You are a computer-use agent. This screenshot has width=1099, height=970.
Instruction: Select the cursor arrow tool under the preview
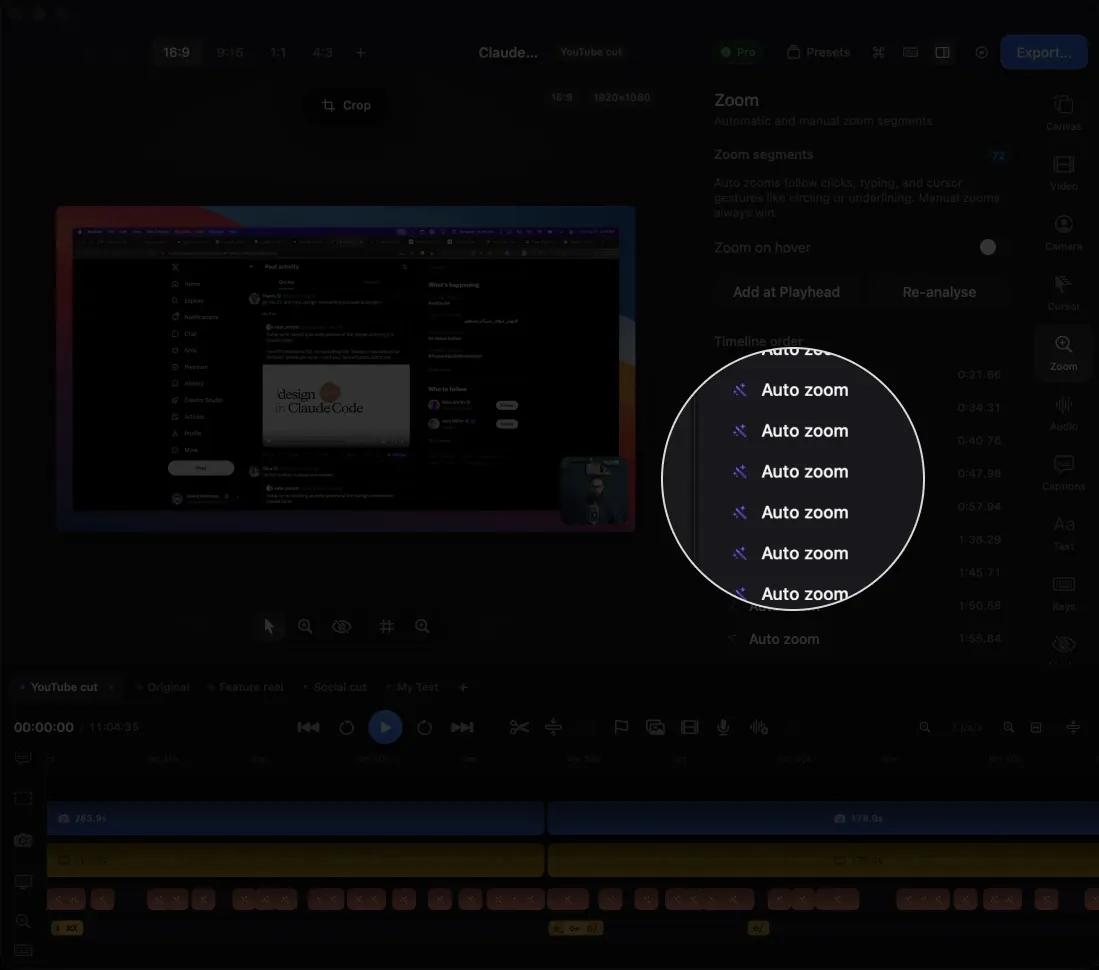click(x=268, y=627)
